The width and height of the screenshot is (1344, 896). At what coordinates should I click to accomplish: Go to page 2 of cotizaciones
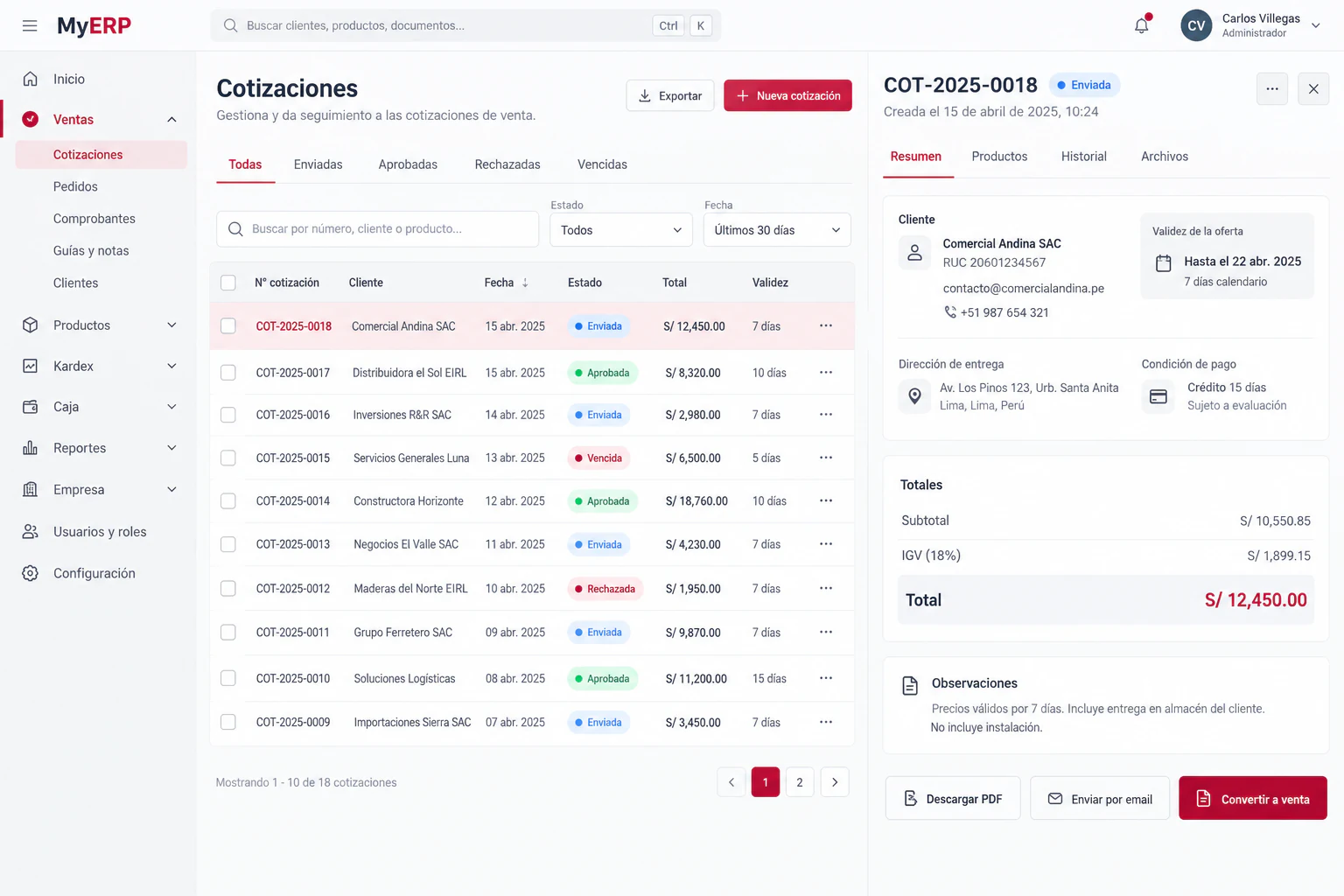[x=800, y=782]
